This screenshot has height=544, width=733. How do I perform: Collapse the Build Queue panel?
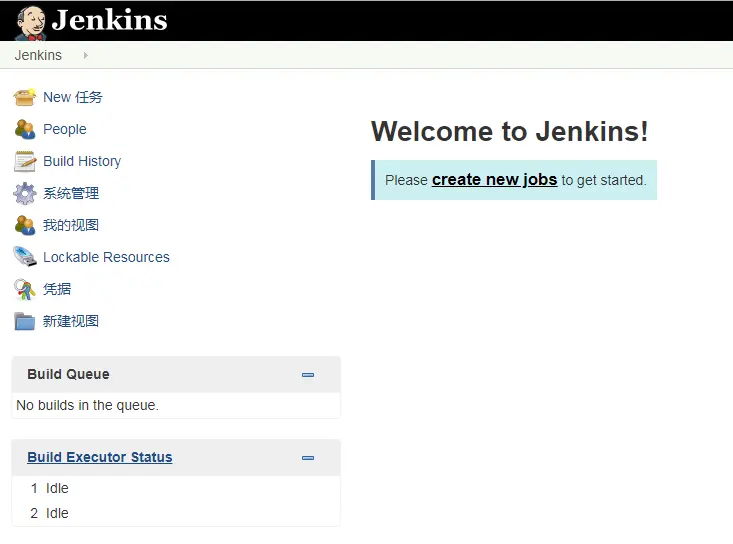pos(308,375)
